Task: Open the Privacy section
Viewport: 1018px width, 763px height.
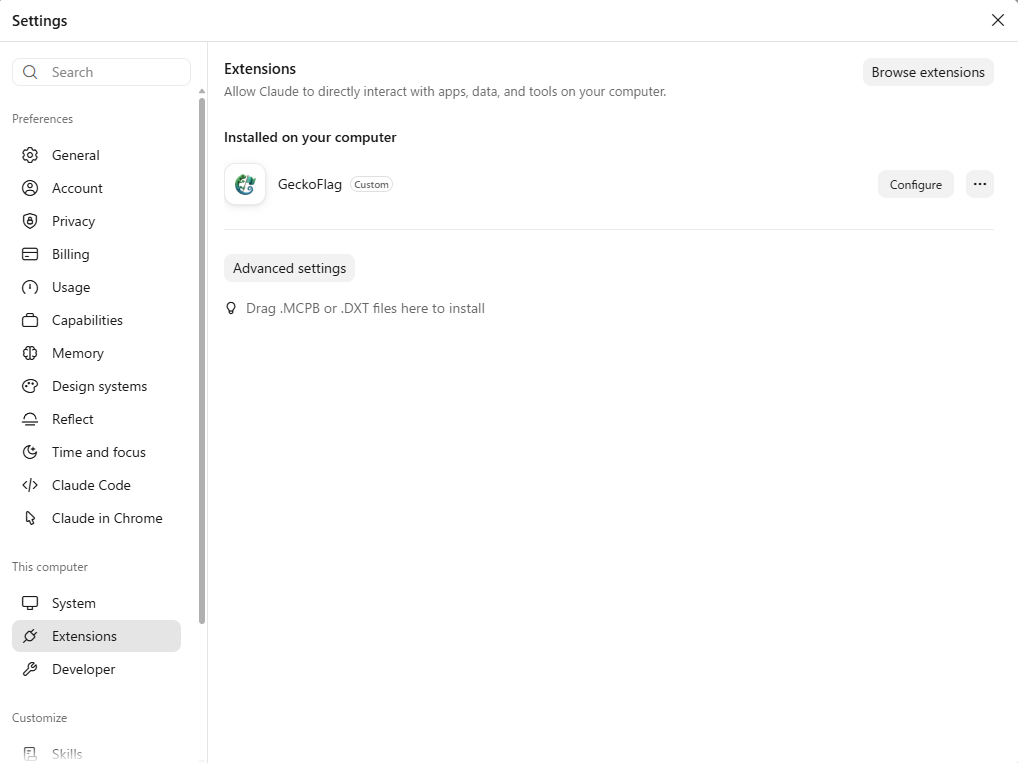Action: [96, 221]
